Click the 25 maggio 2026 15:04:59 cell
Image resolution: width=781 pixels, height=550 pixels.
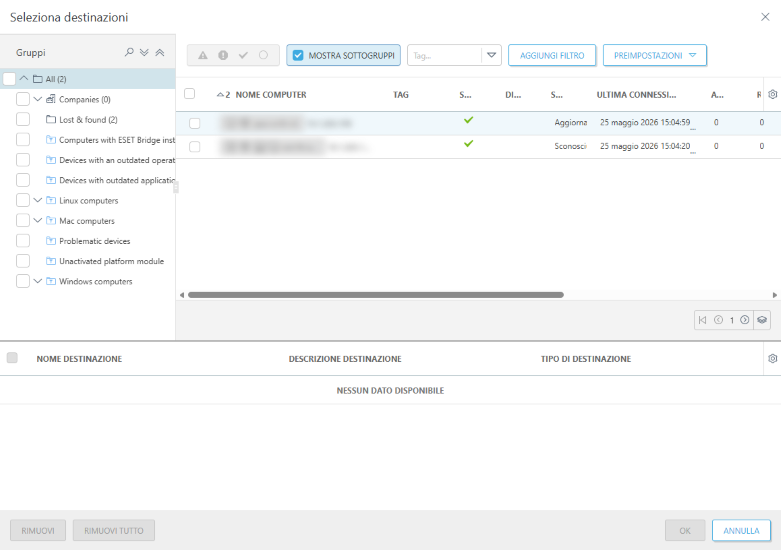tap(645, 122)
